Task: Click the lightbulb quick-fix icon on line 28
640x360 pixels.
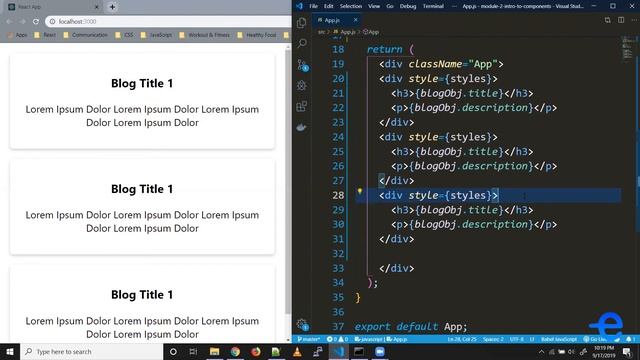Action: pos(360,191)
